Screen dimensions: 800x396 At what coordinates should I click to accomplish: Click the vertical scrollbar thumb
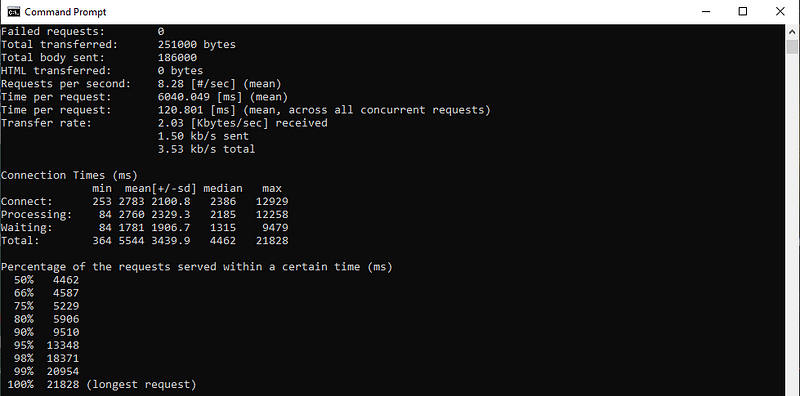[791, 47]
